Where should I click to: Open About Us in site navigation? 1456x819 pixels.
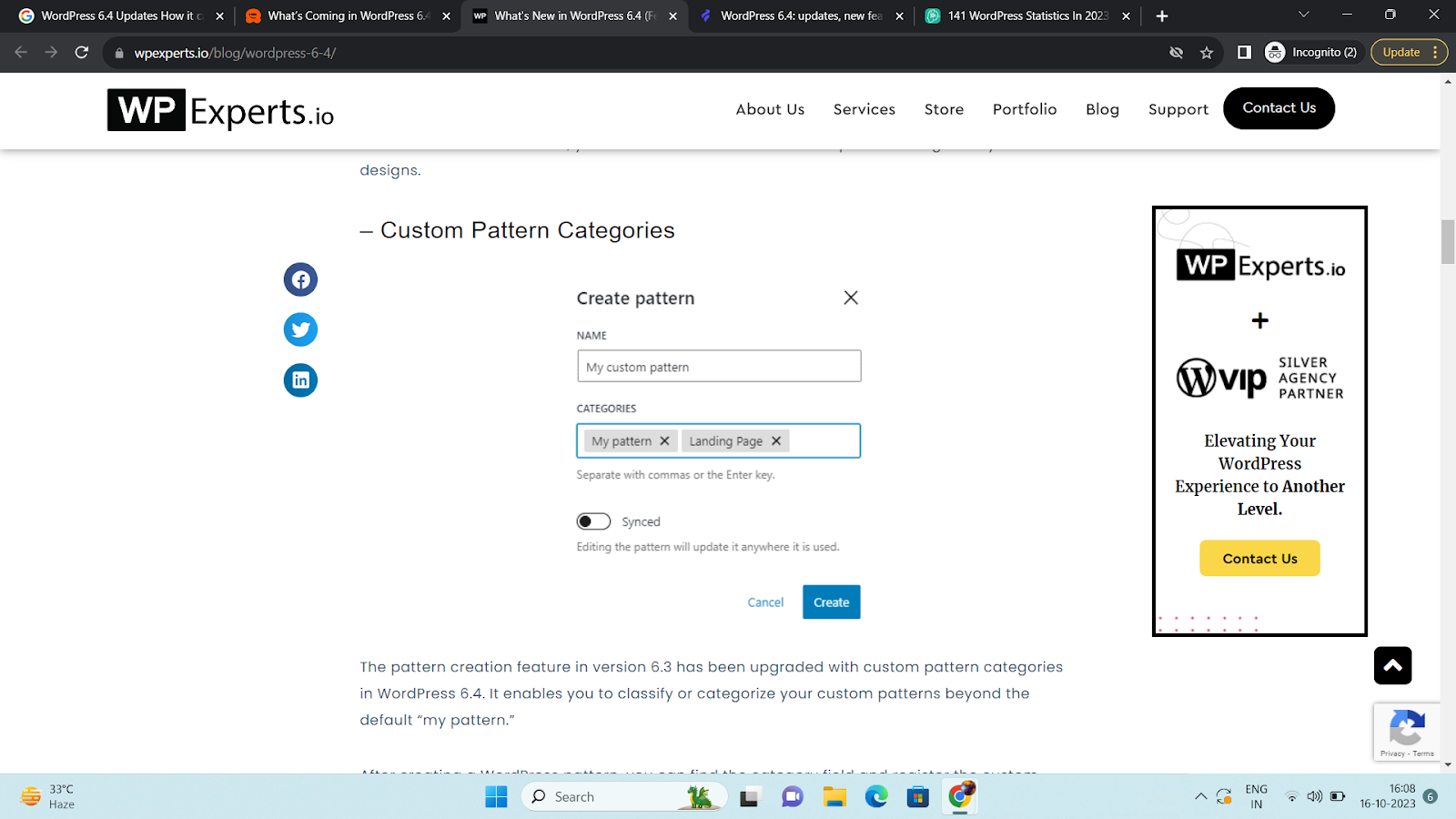[x=771, y=109]
